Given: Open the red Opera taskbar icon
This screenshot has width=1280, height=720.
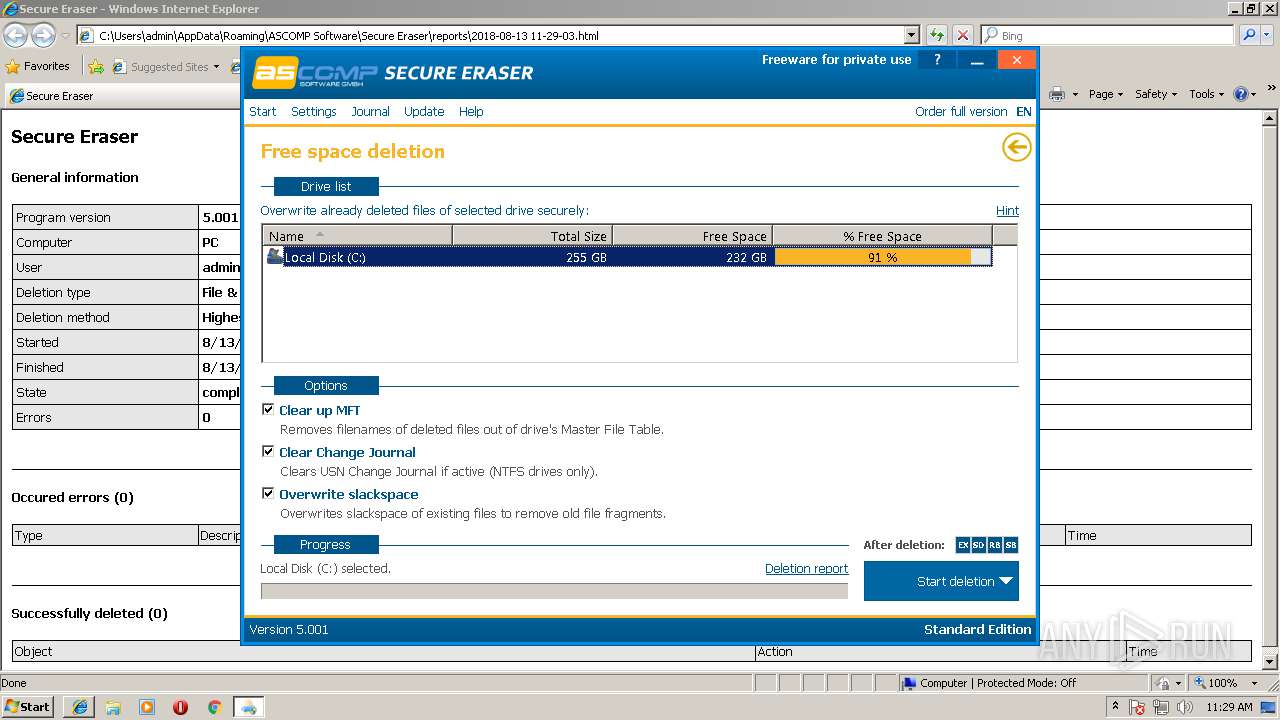Looking at the screenshot, I should [x=180, y=707].
